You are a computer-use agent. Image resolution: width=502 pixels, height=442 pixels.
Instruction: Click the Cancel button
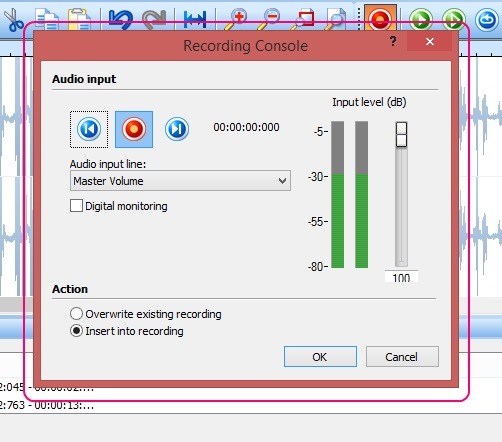(x=402, y=357)
